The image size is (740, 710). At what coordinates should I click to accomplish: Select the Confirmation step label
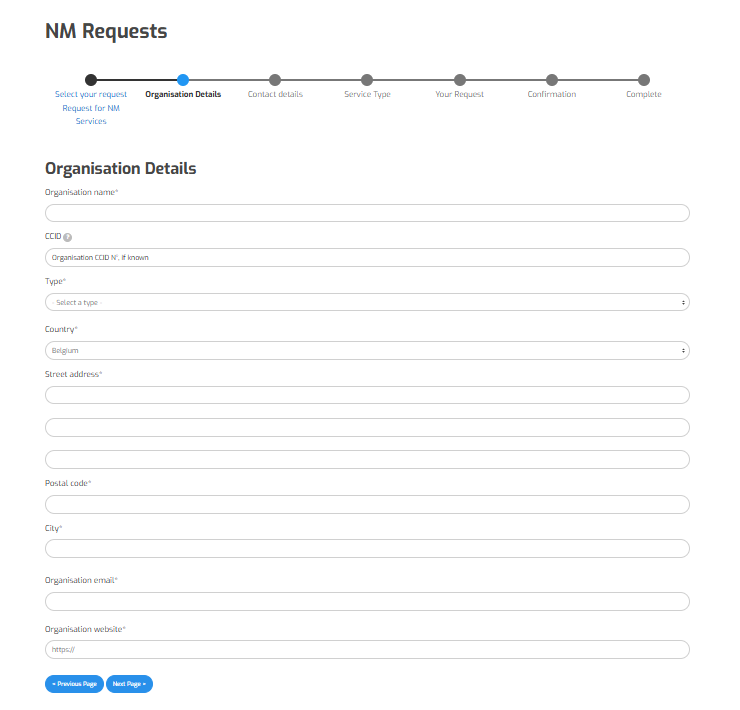(x=552, y=94)
